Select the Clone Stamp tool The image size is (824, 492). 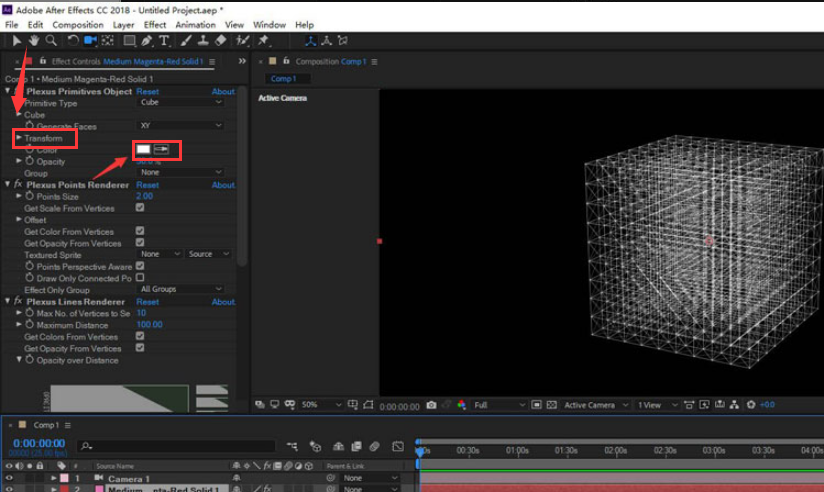tap(203, 40)
